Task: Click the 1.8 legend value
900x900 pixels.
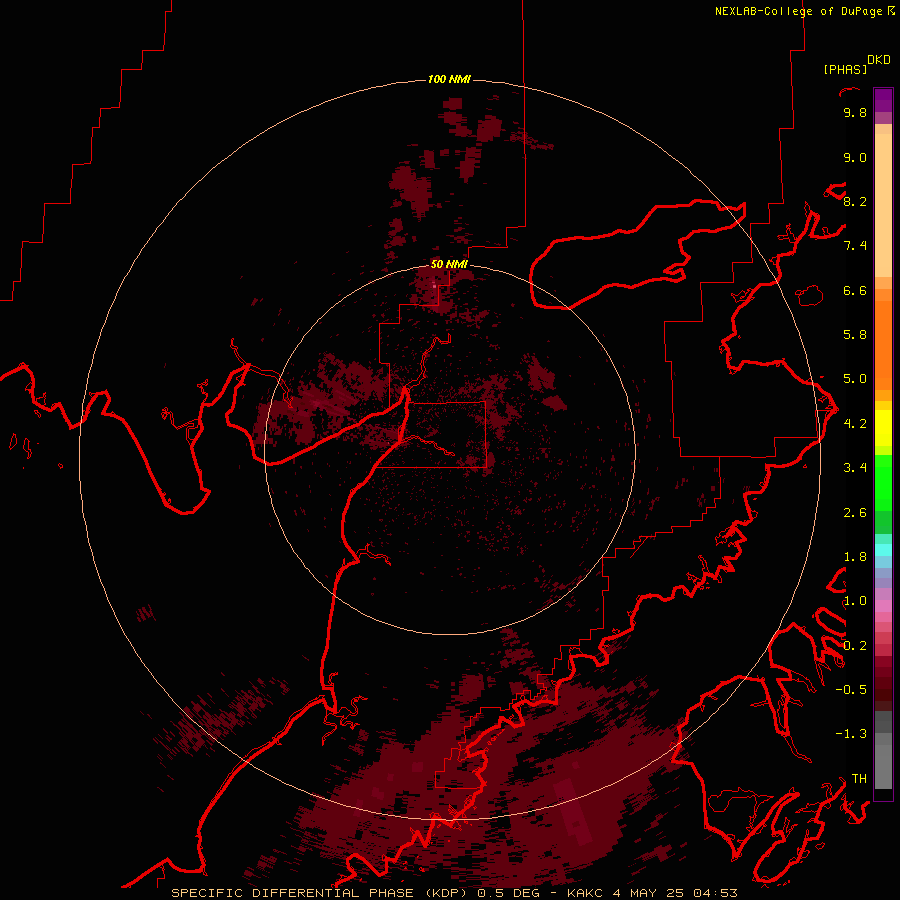Action: [x=855, y=557]
